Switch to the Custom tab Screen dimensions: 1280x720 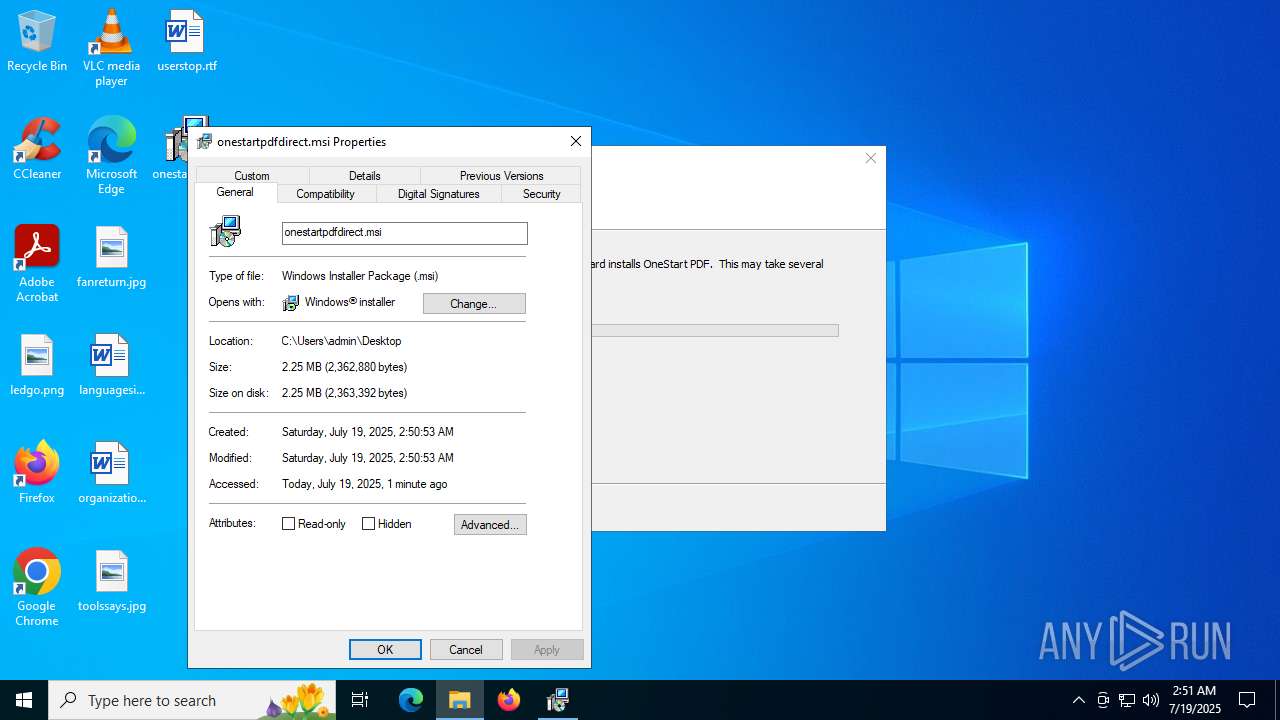click(252, 176)
